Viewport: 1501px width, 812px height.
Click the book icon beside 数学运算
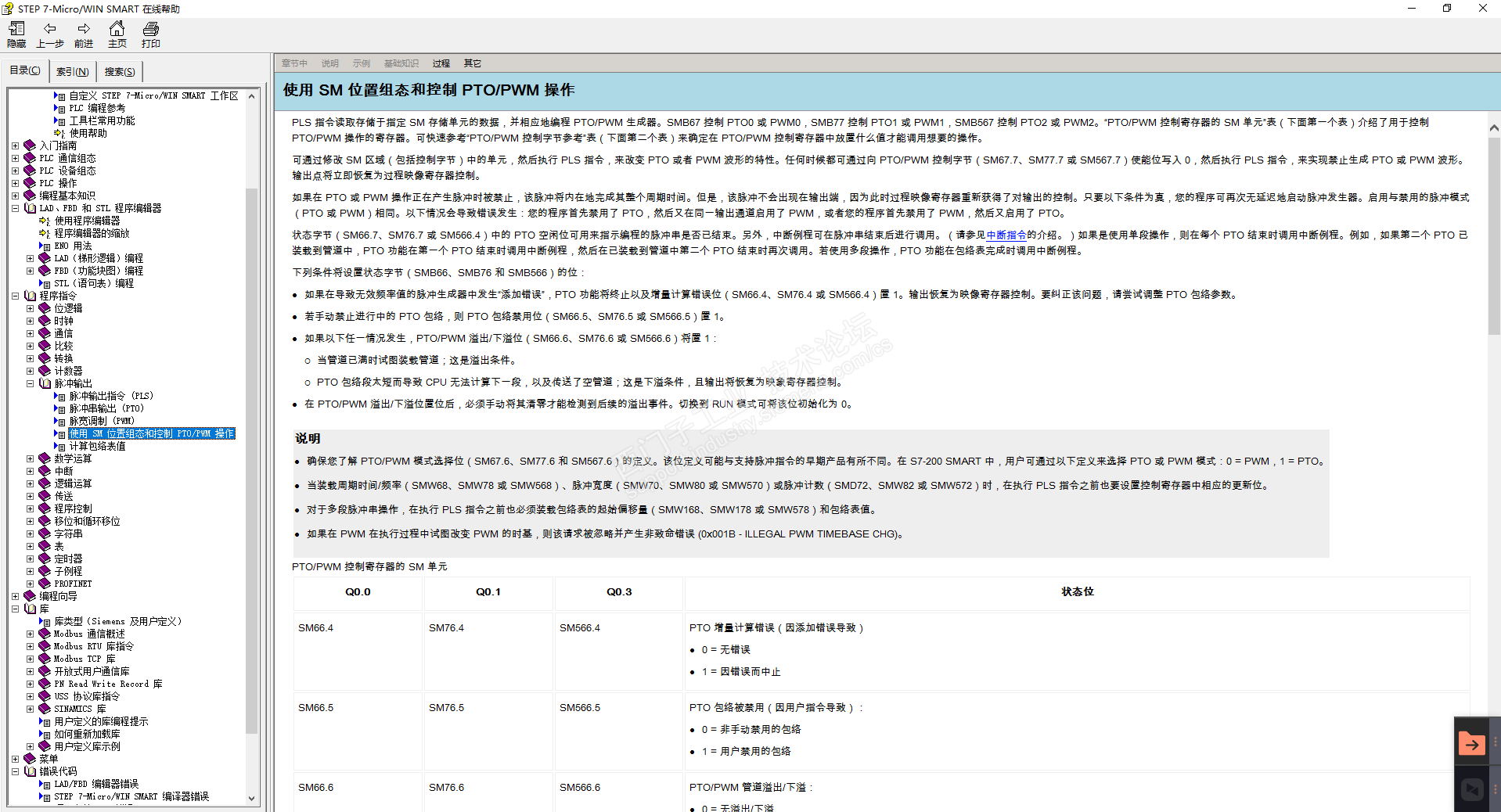45,458
